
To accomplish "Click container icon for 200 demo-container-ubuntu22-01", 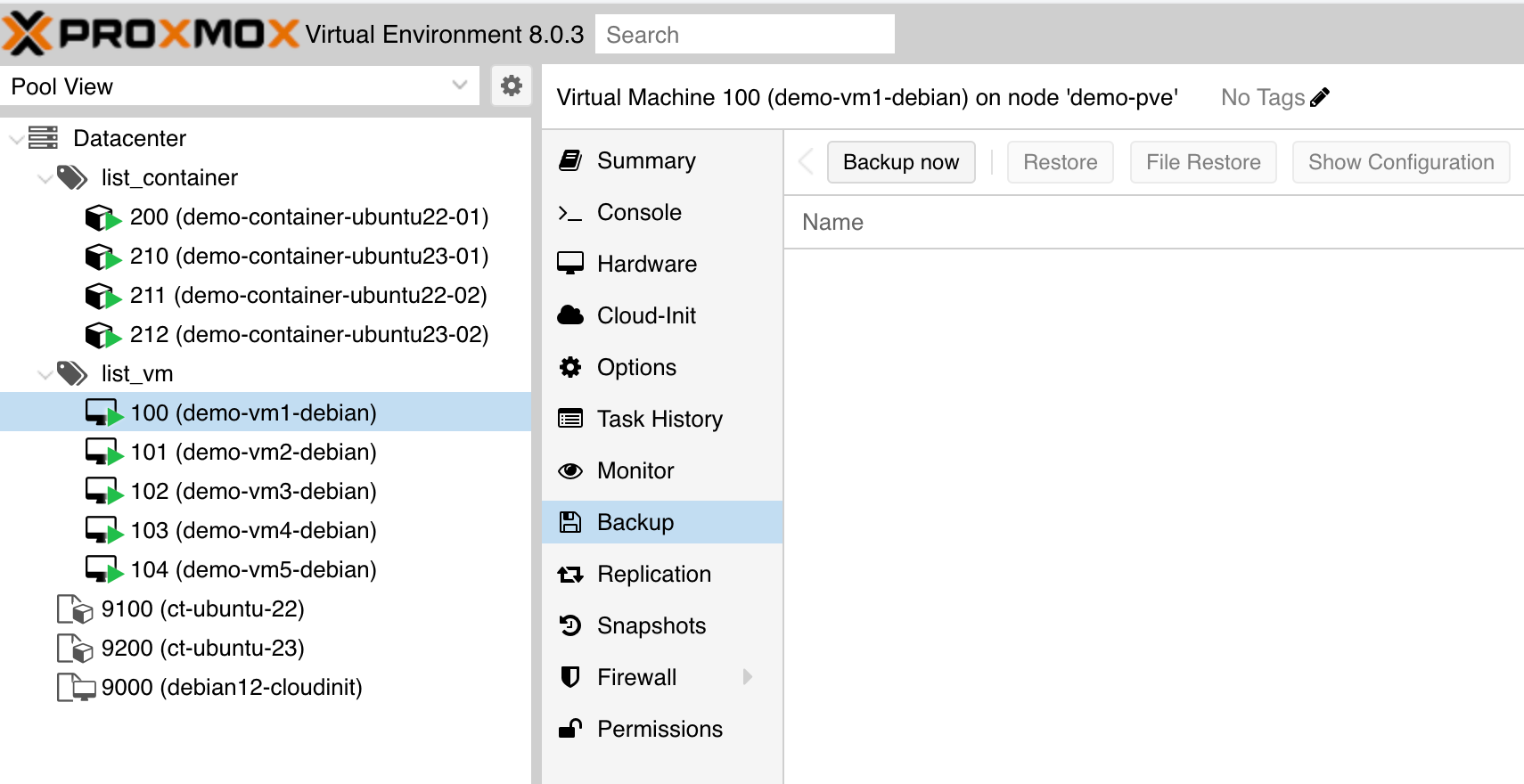I will pyautogui.click(x=102, y=216).
